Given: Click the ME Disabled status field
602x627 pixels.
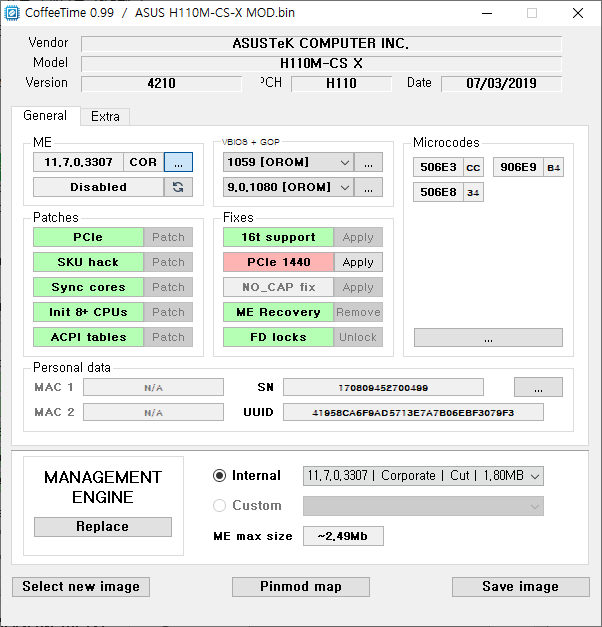Looking at the screenshot, I should click(98, 187).
